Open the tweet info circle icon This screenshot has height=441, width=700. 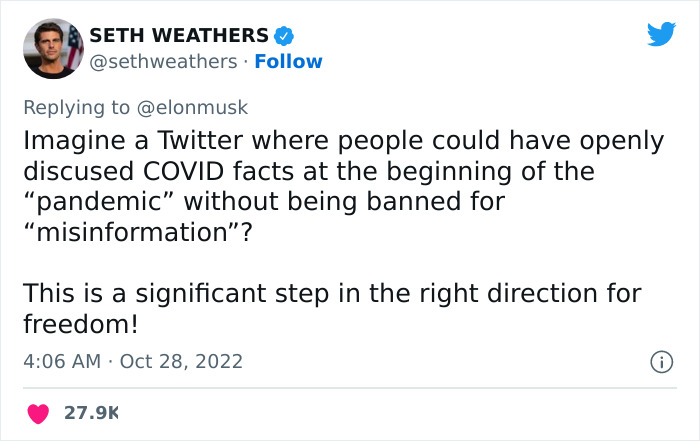659,360
